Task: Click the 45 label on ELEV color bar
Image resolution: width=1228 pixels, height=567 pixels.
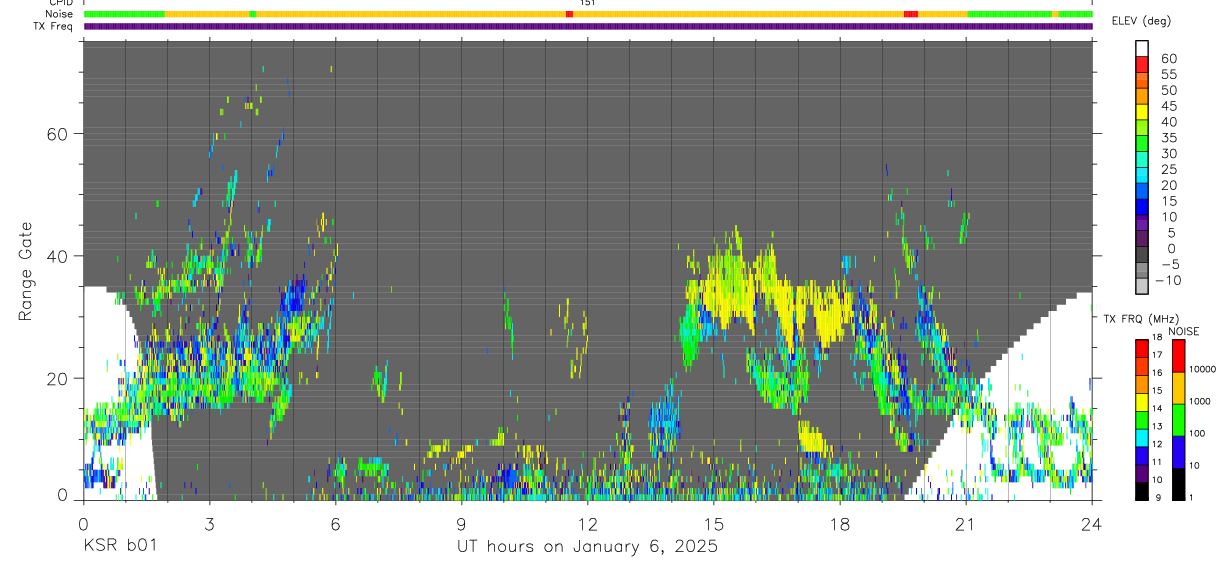Action: 1168,106
